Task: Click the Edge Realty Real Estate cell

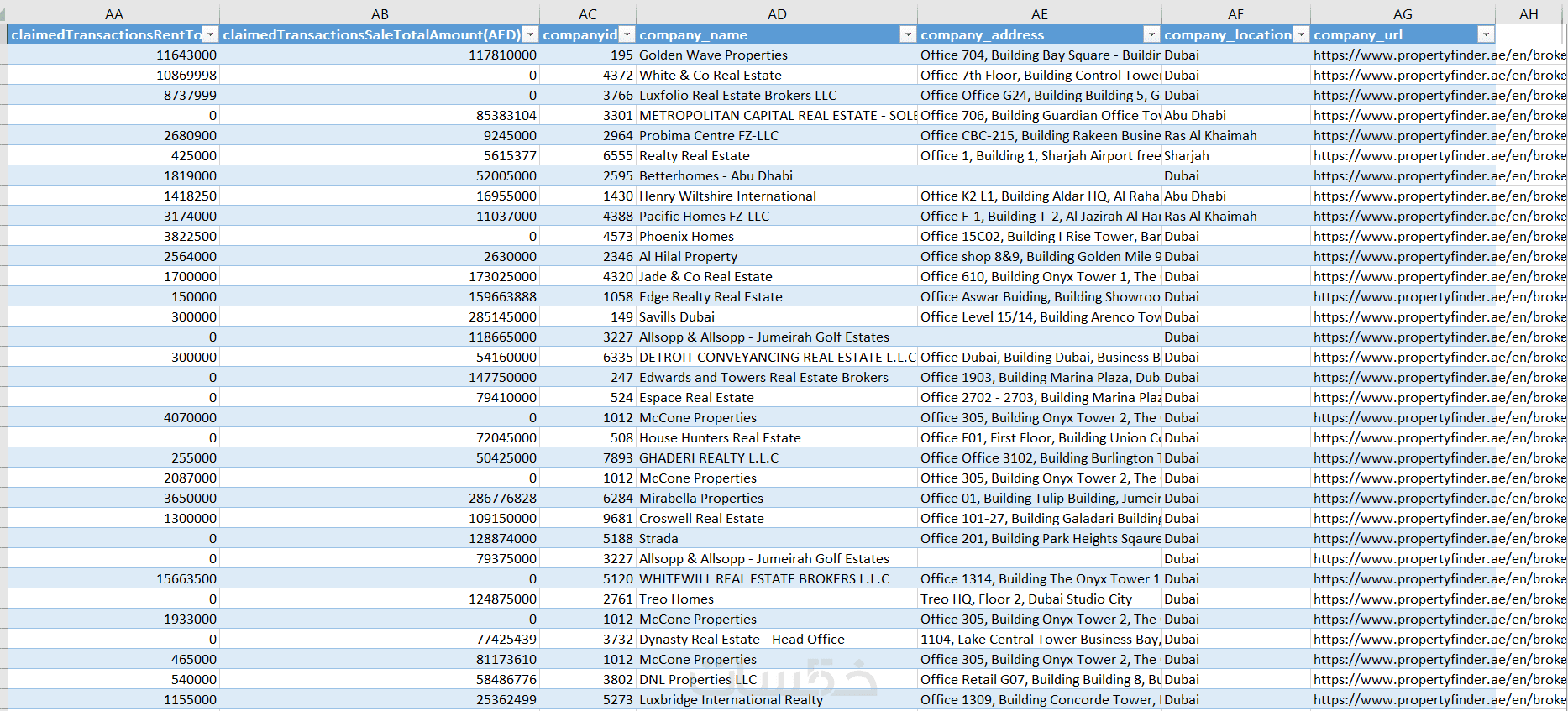Action: (x=777, y=296)
